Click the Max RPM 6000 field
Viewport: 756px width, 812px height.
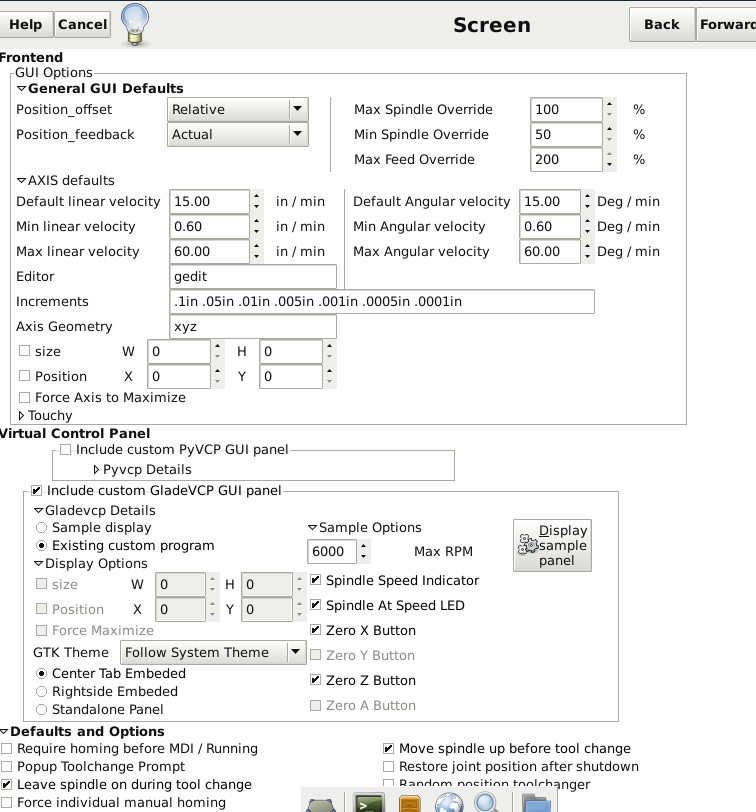click(331, 551)
